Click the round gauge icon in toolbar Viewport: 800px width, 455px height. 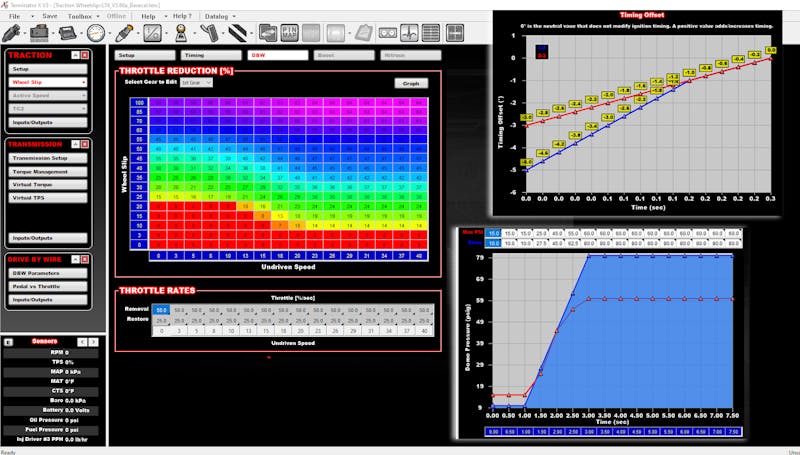[96, 32]
